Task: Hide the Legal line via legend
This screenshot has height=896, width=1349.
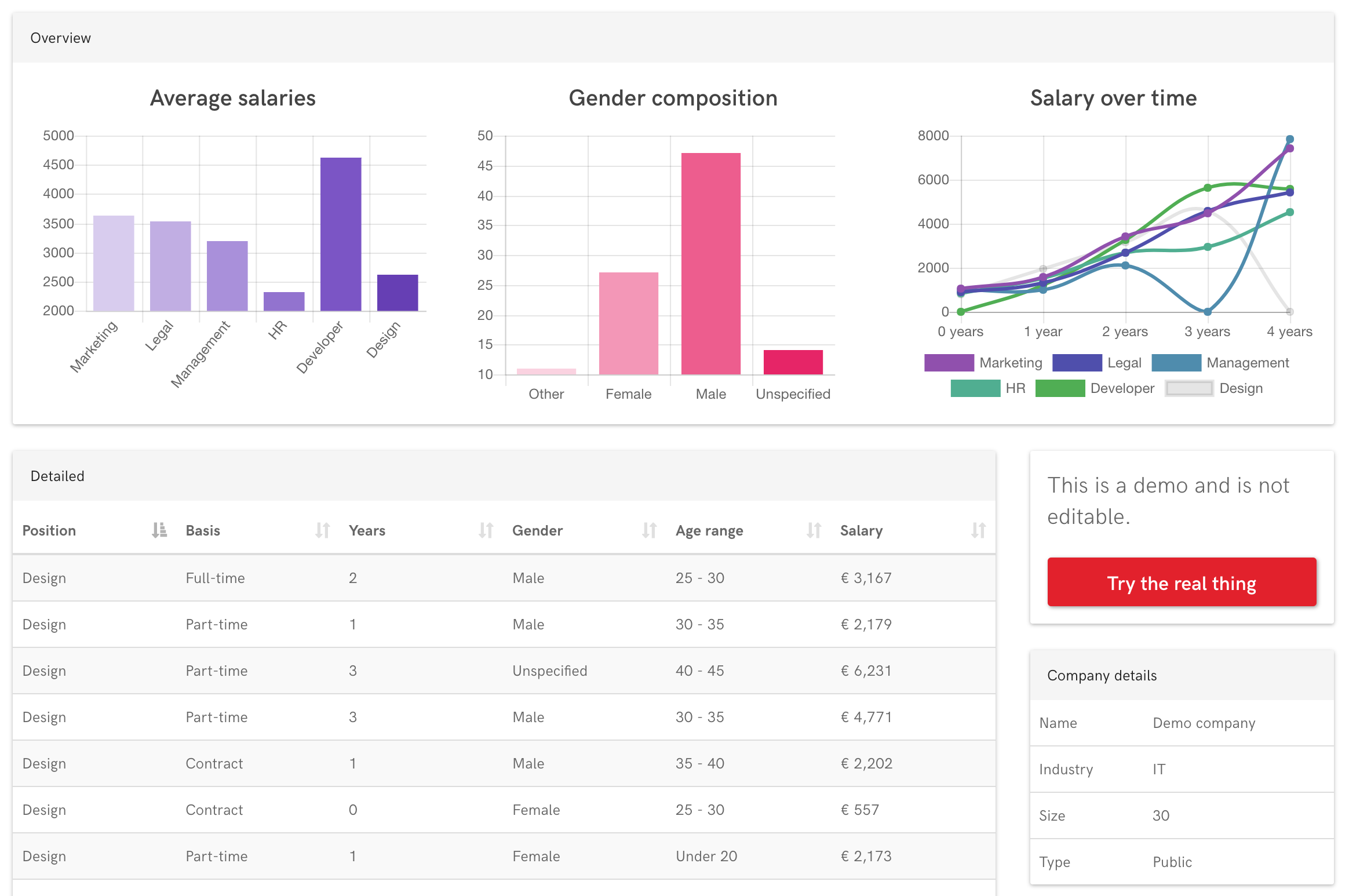Action: (x=1077, y=363)
